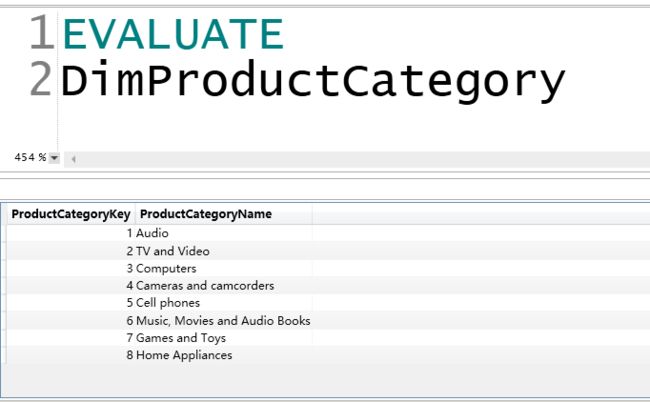Viewport: 650px width, 402px height.
Task: Click line number 1 in the gutter
Action: [x=42, y=32]
